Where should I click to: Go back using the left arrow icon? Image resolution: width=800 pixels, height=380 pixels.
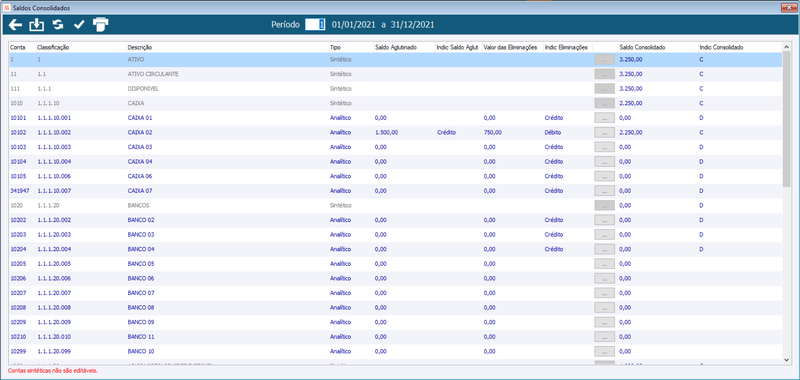click(x=15, y=24)
